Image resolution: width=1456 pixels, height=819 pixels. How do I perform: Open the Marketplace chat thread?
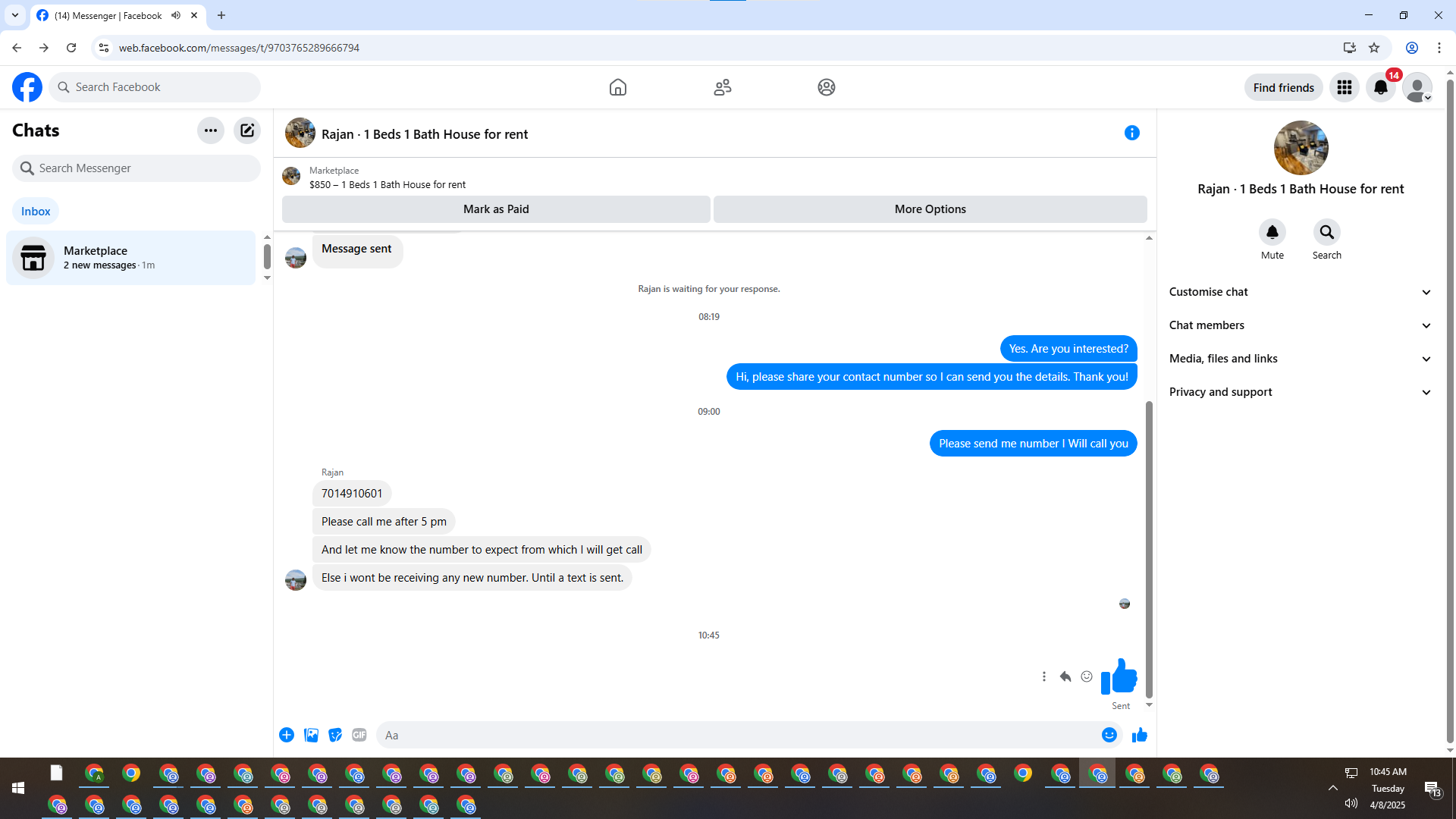[x=130, y=258]
